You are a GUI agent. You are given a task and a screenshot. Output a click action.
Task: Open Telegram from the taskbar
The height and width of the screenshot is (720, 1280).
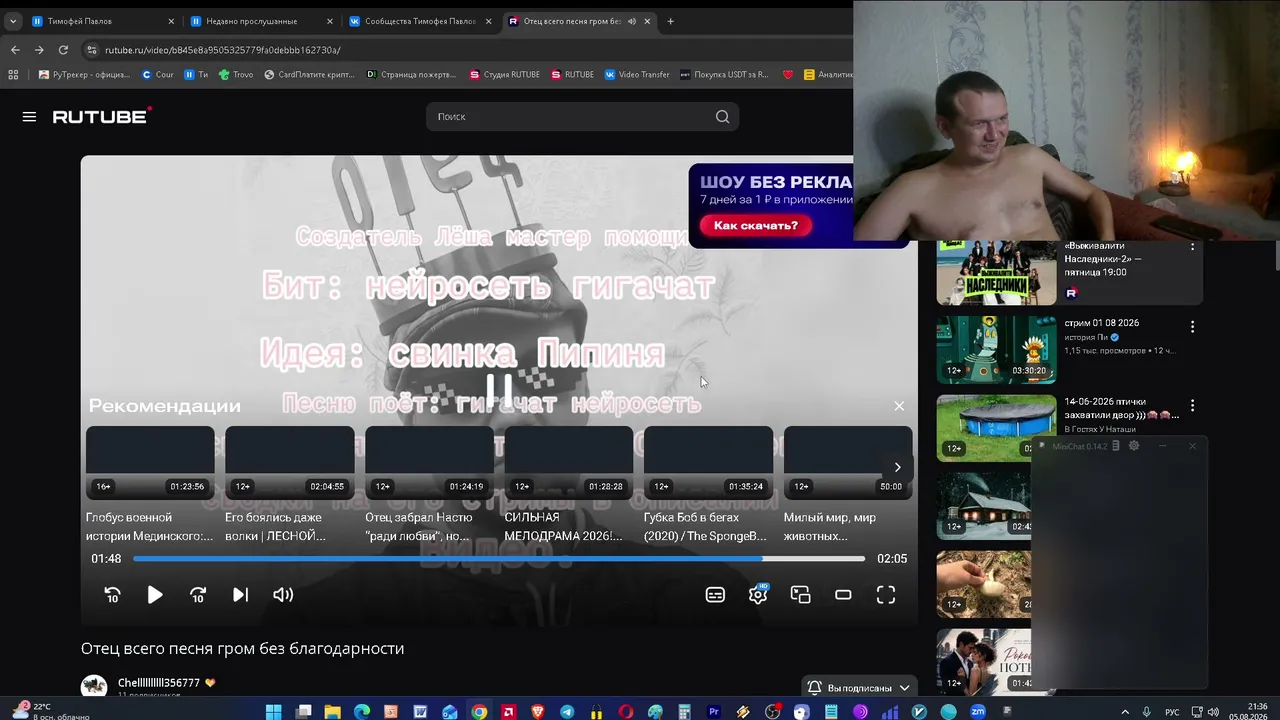point(567,712)
